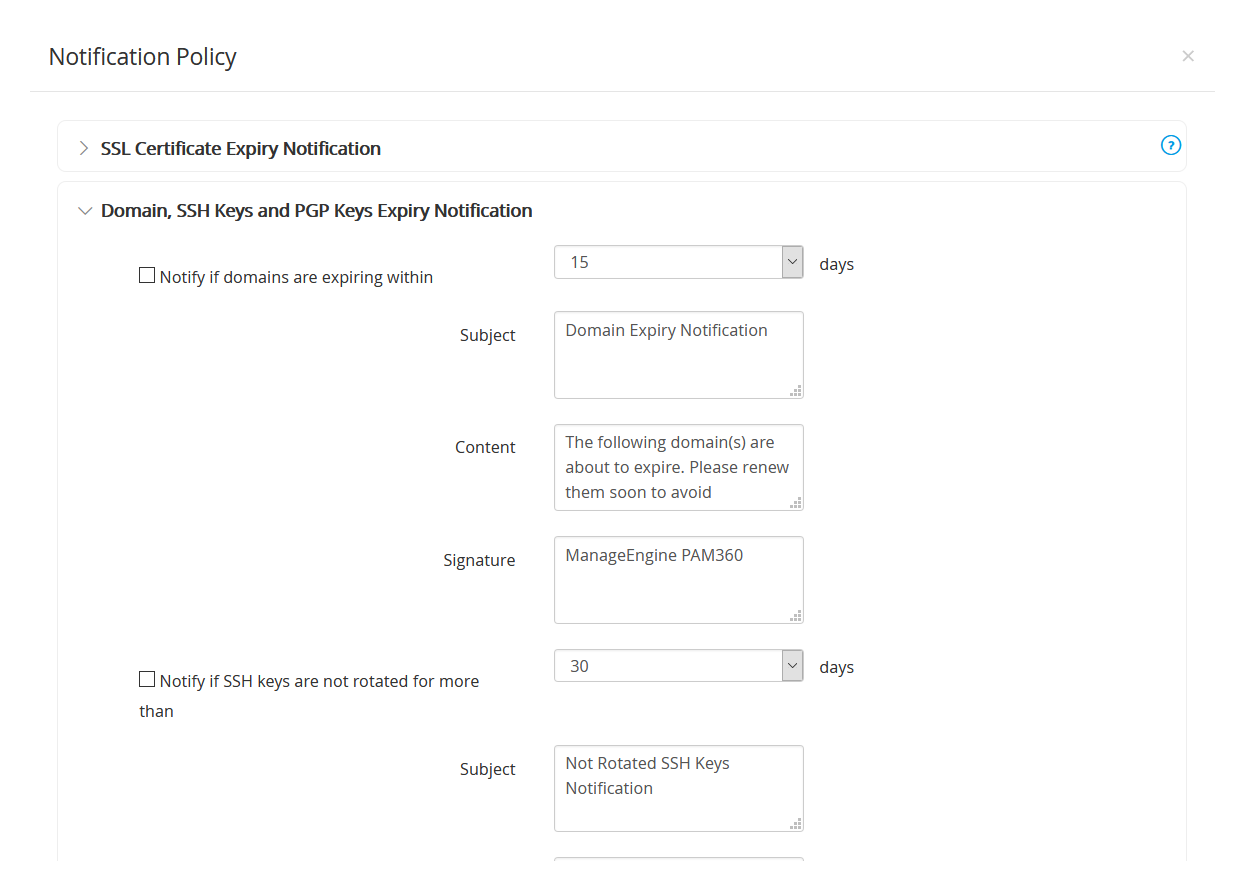Grab resize handle of domain Subject textarea
The image size is (1242, 880).
pos(796,391)
